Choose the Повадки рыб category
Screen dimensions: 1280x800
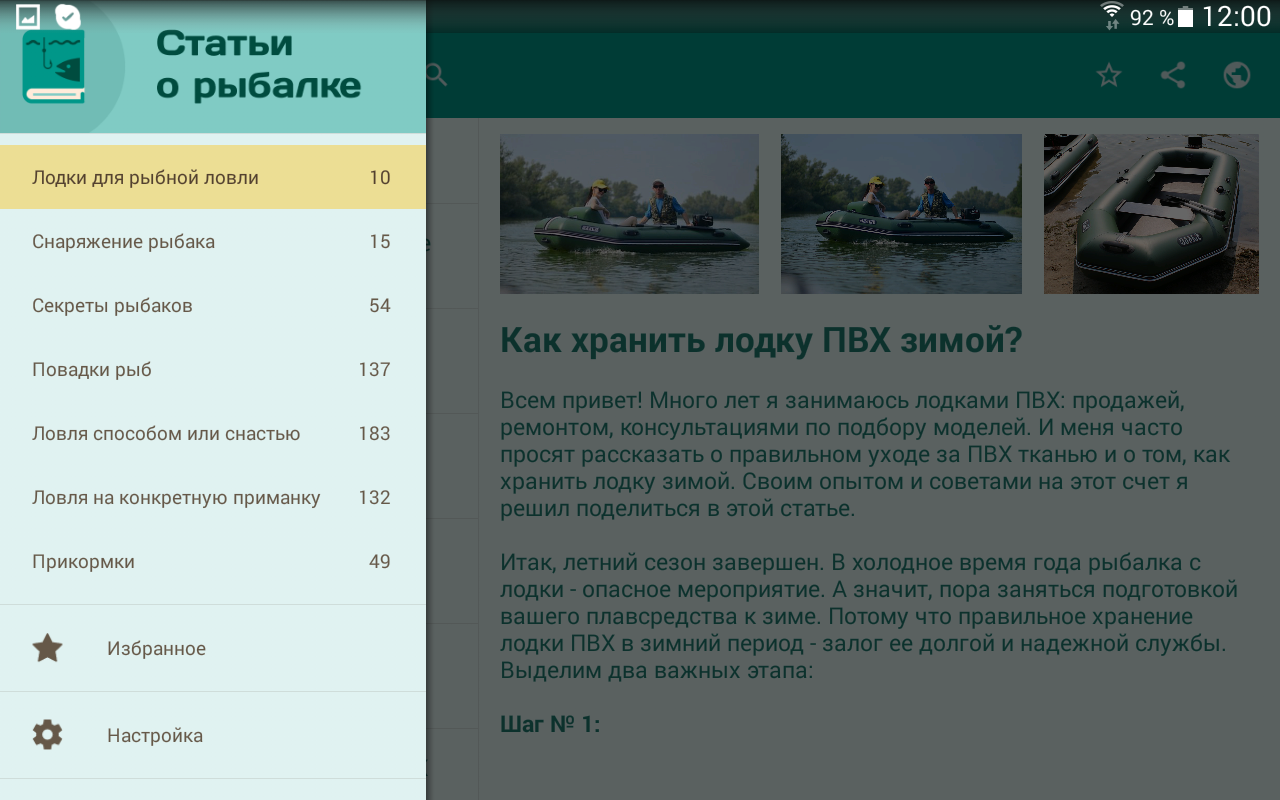tap(213, 370)
